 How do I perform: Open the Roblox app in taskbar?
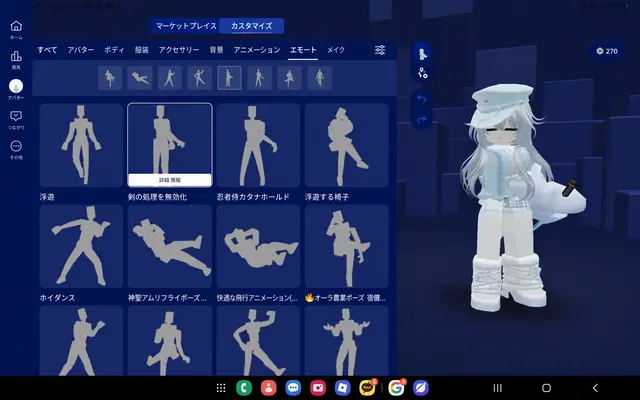(x=342, y=388)
